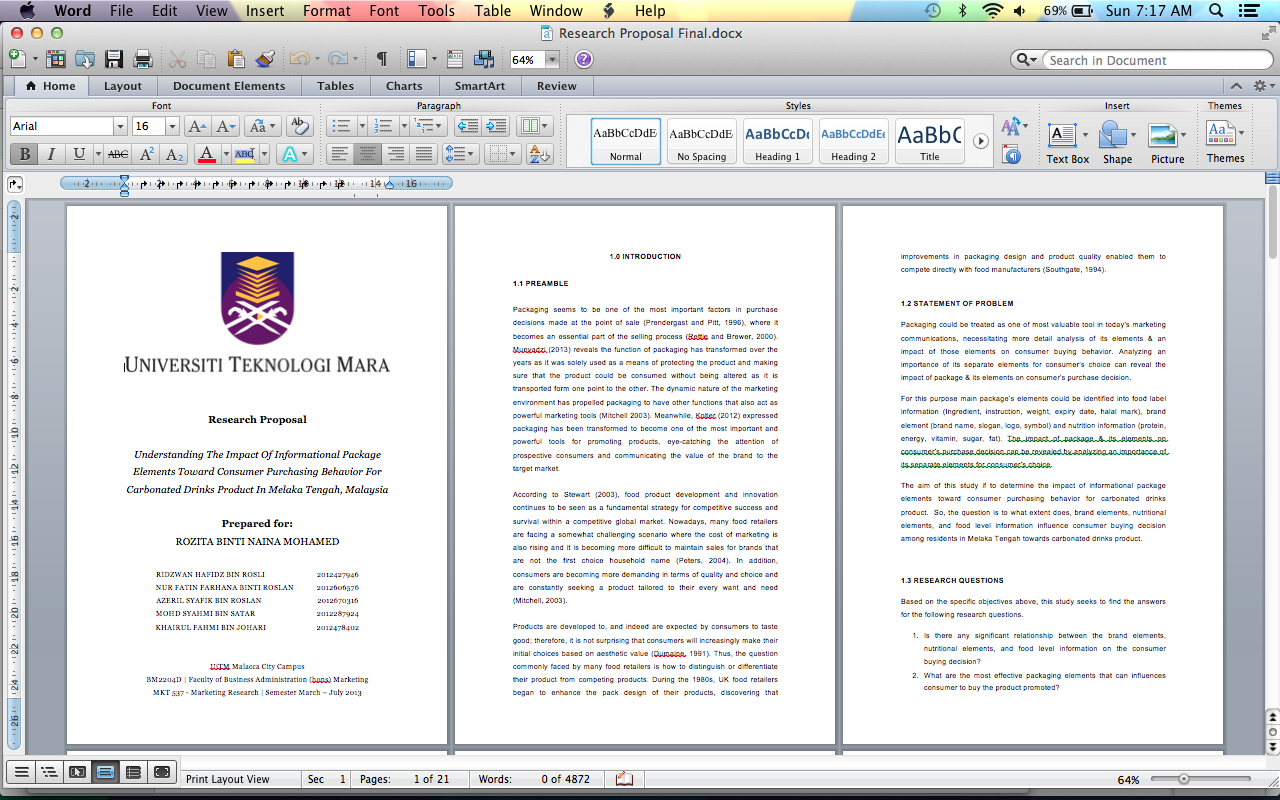Open the zoom percentage dropdown in toolbar
The width and height of the screenshot is (1280, 800).
(552, 60)
